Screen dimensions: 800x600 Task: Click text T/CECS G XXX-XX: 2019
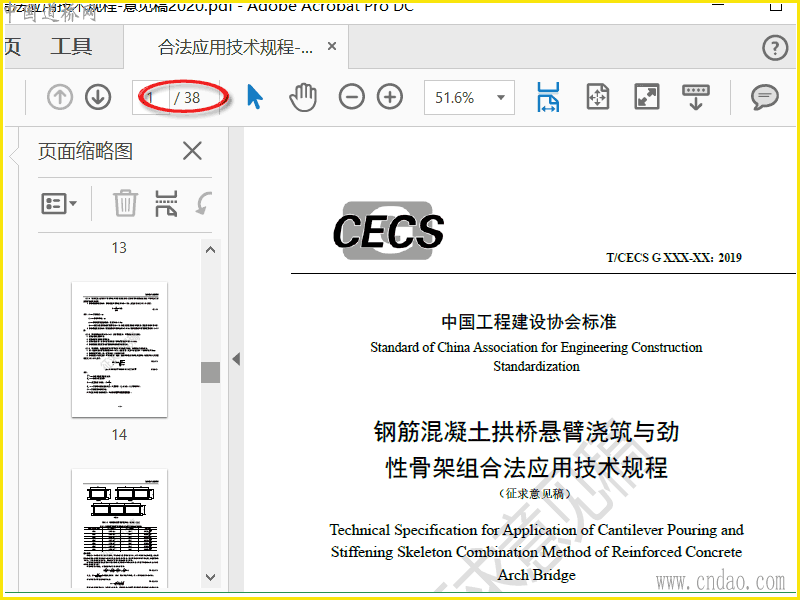point(673,258)
